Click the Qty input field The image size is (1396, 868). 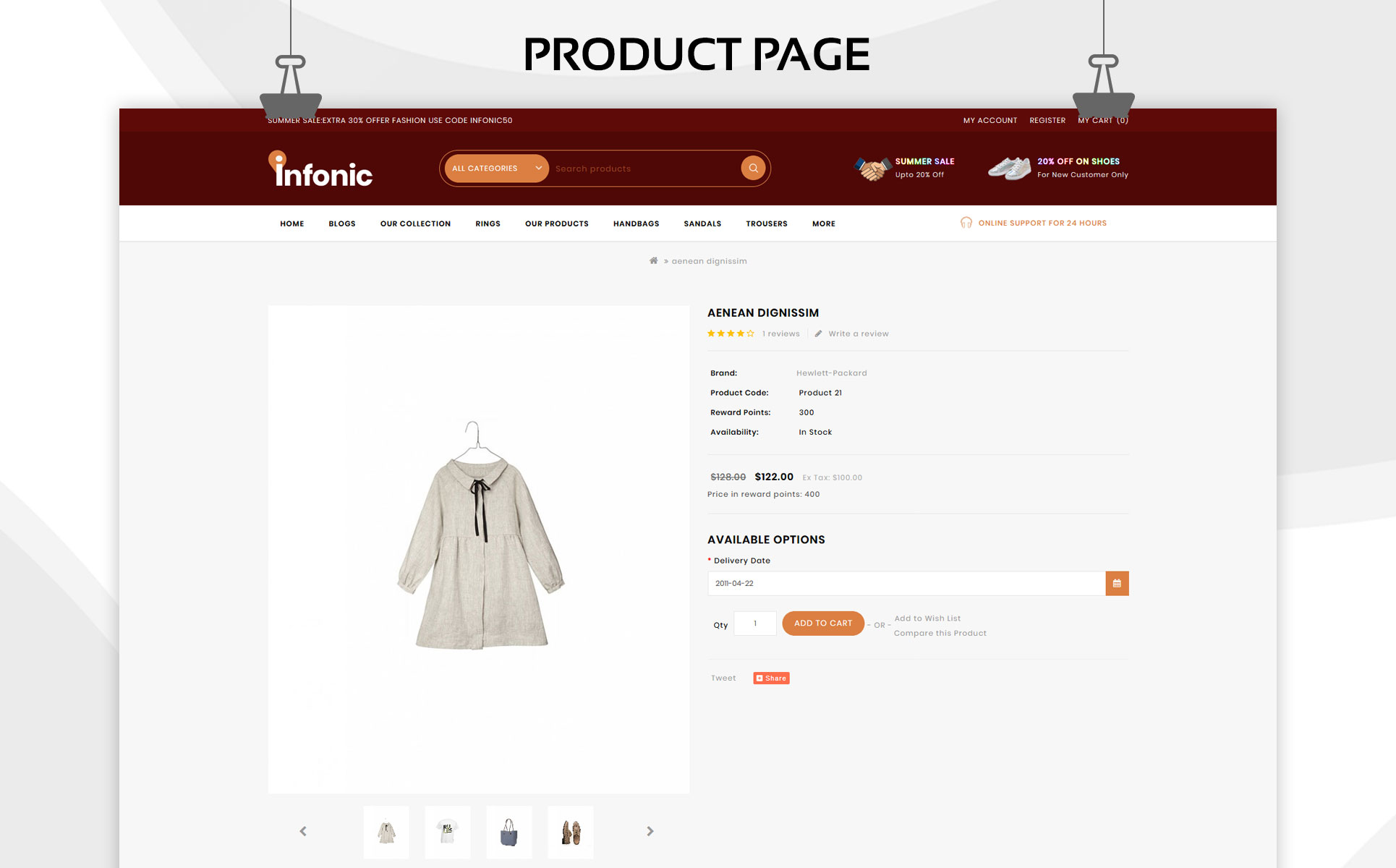pos(755,624)
